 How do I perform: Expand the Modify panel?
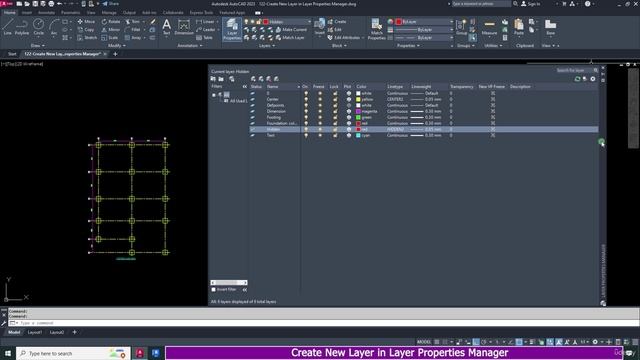pos(117,46)
